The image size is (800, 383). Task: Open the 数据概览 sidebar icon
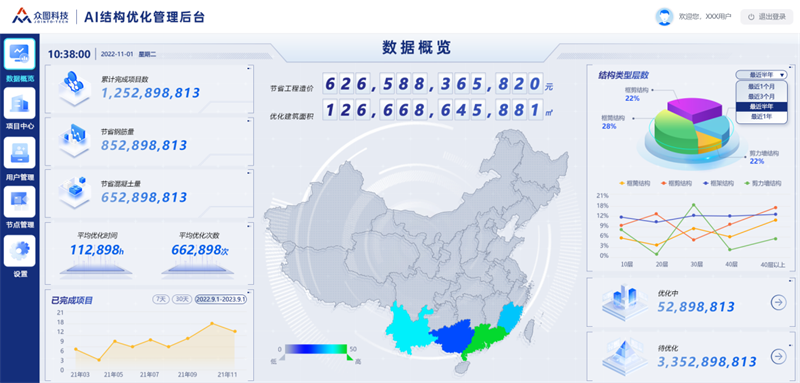coord(19,54)
